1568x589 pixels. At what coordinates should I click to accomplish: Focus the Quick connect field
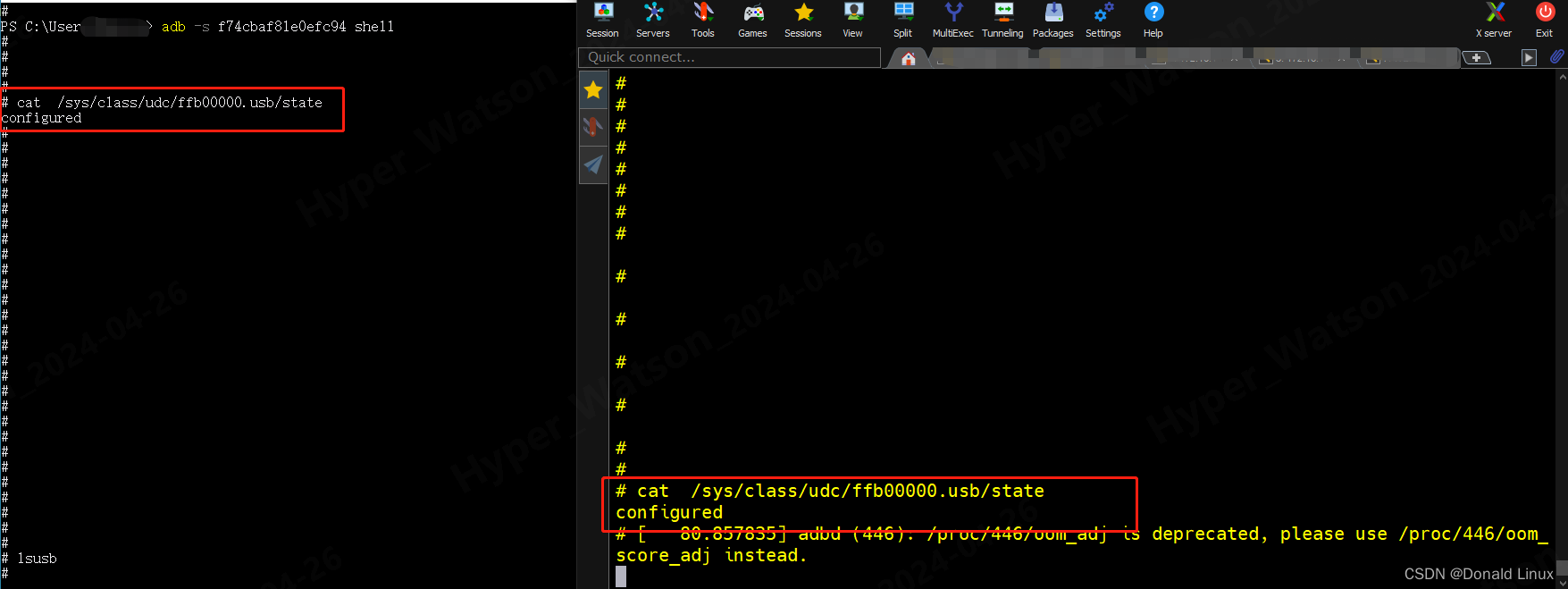click(729, 57)
